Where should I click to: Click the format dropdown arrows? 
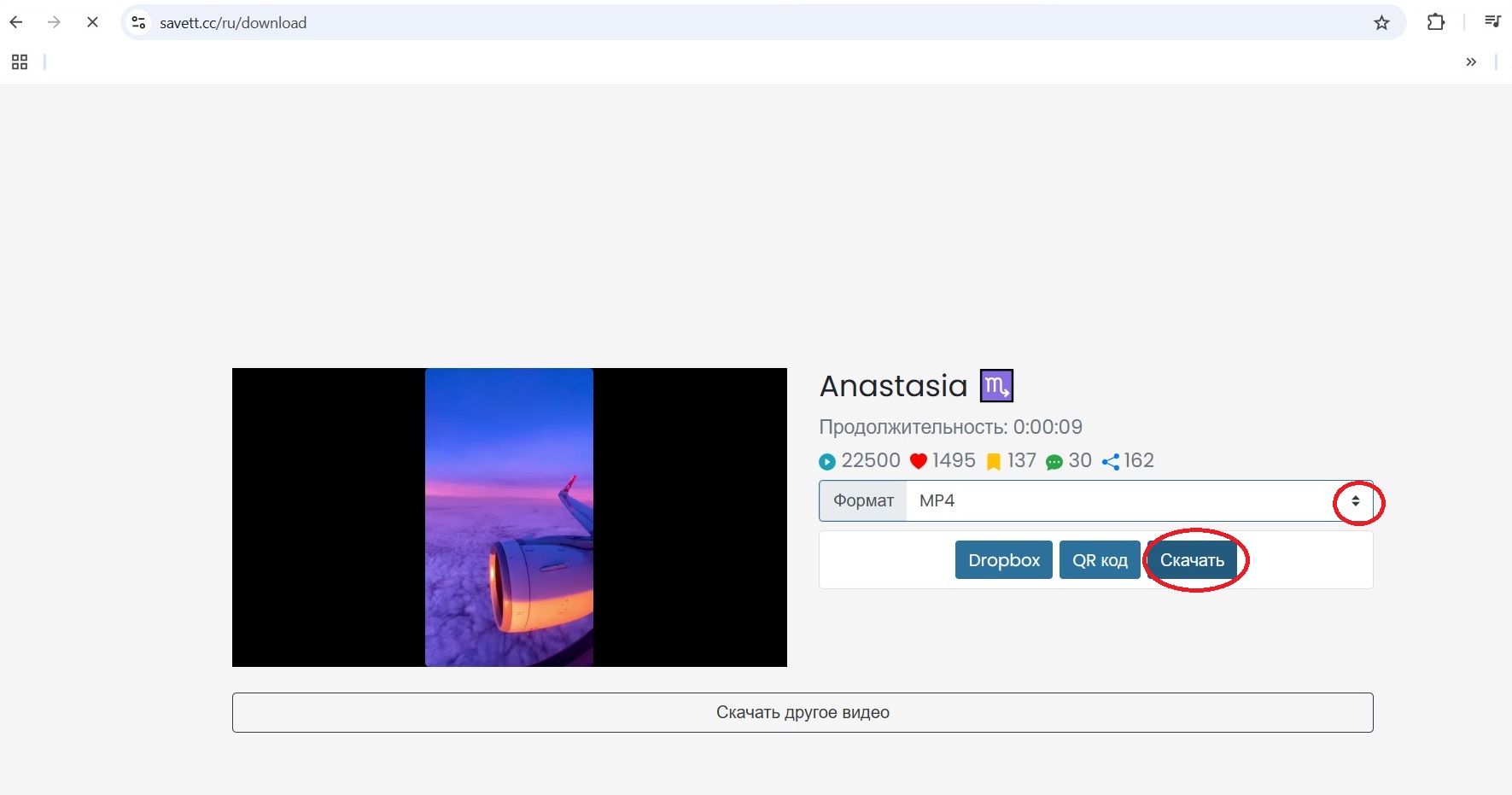point(1355,501)
